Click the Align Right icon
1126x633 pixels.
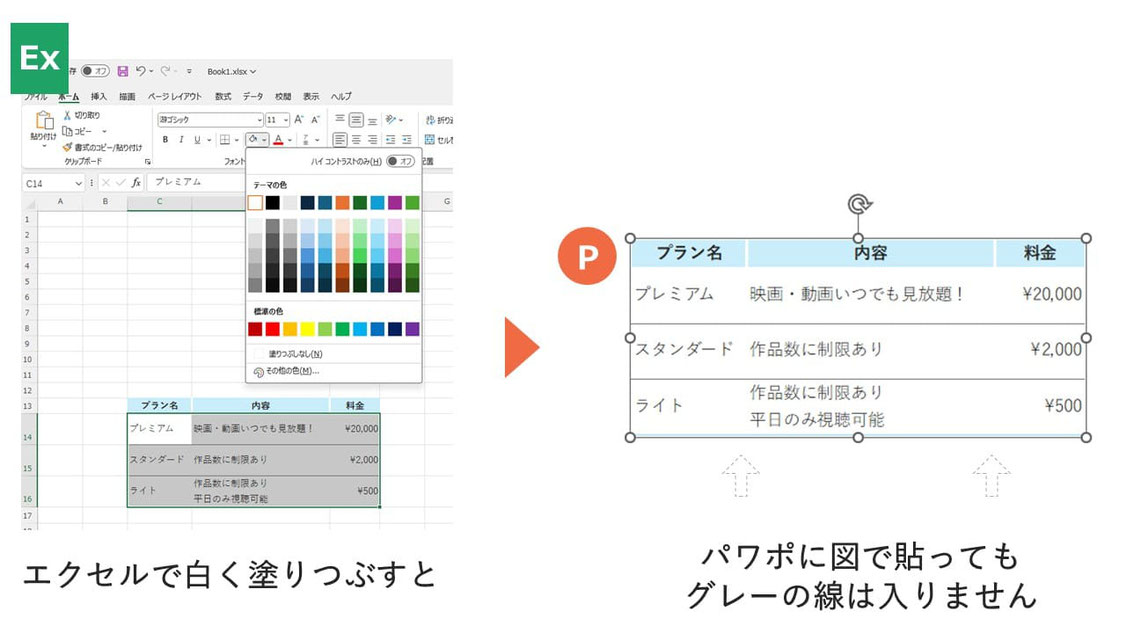point(372,139)
